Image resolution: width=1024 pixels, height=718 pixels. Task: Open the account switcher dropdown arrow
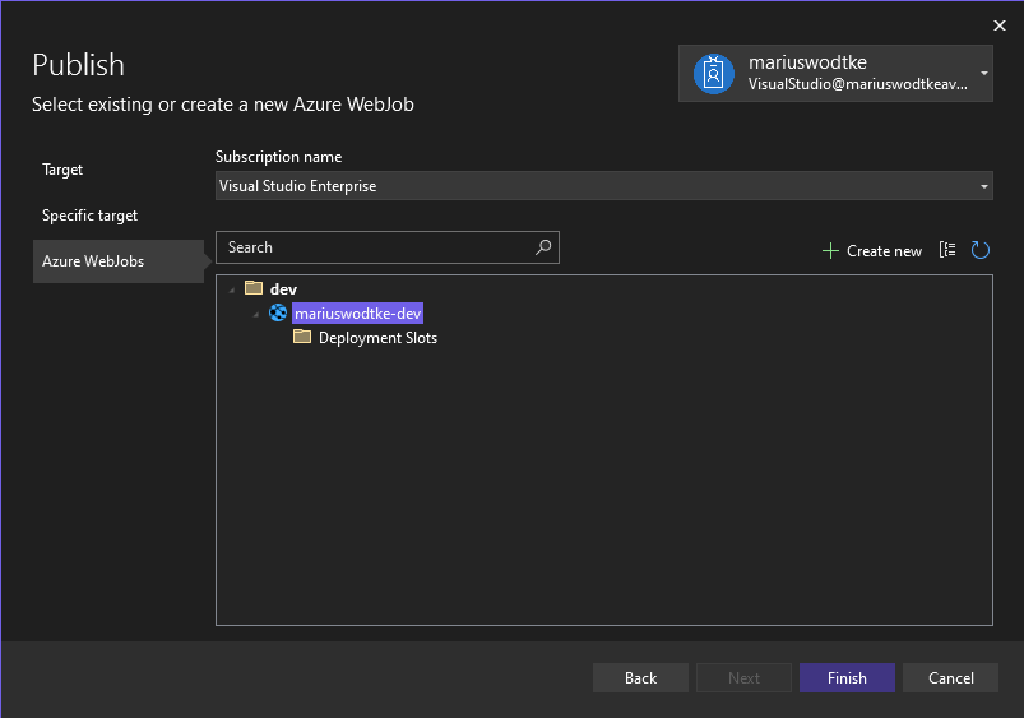pos(983,73)
